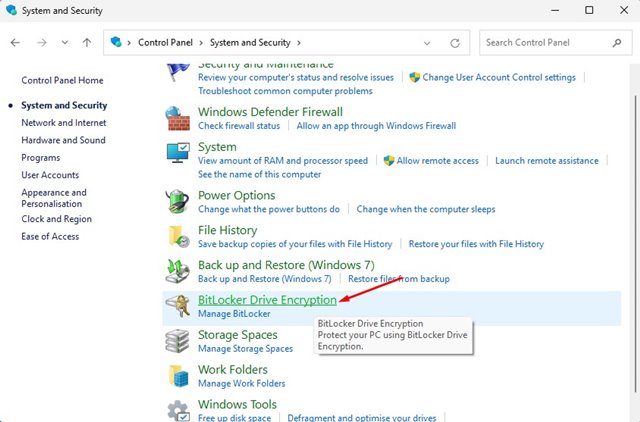This screenshot has width=640, height=422.
Task: Click the Storage Spaces drives icon
Action: [x=180, y=340]
